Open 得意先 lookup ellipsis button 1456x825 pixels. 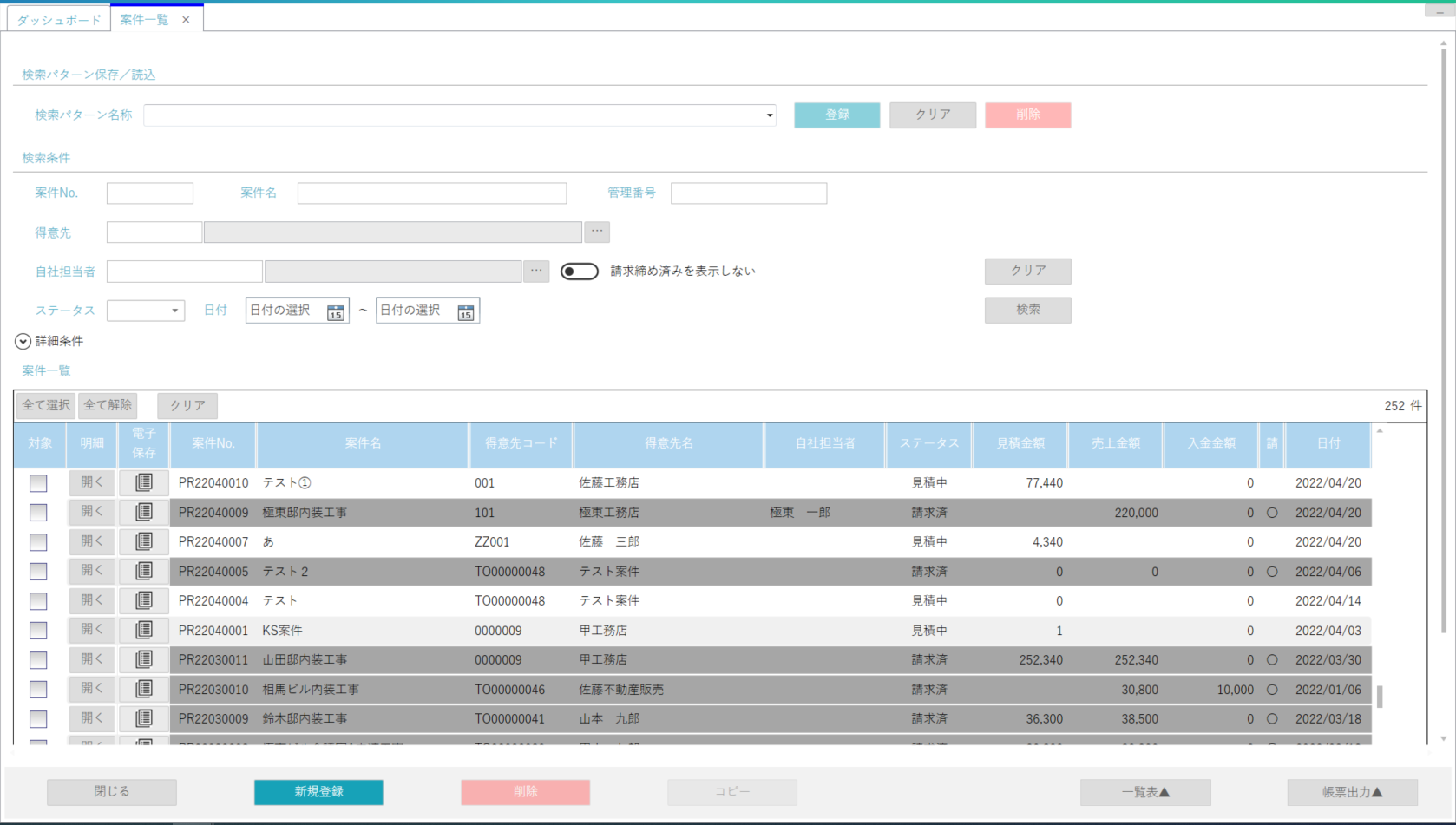pyautogui.click(x=597, y=232)
